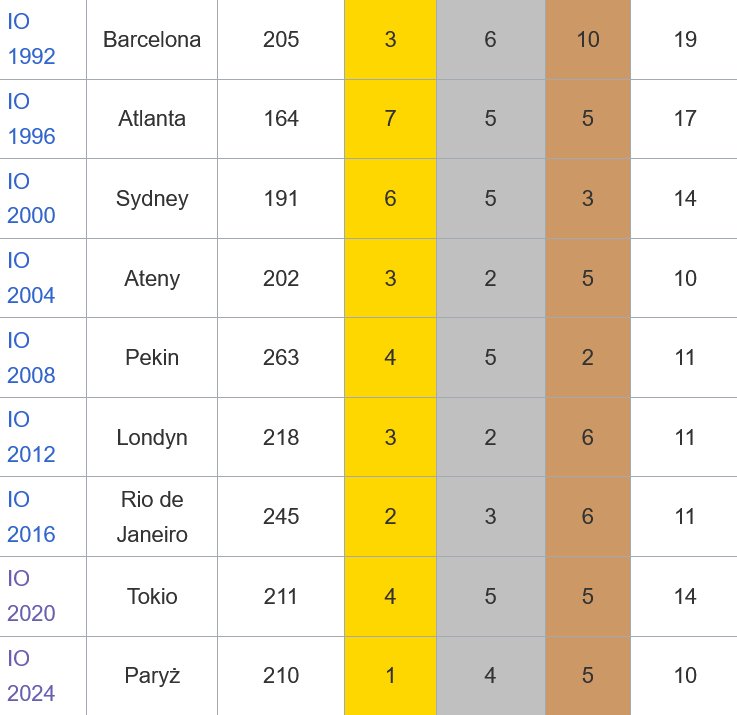Select the bronze cell showing 3 for Sydney
Image resolution: width=737 pixels, height=715 pixels.
click(588, 198)
